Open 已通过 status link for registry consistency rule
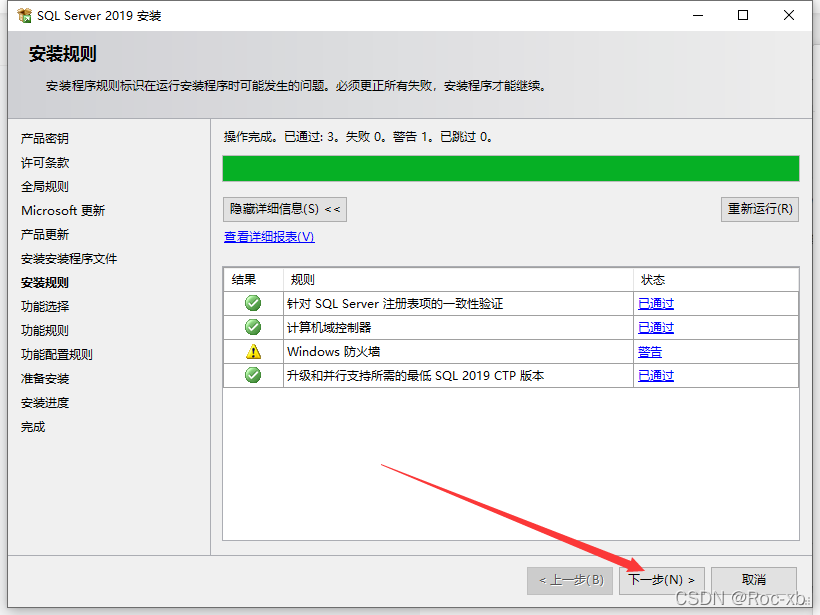 click(655, 304)
